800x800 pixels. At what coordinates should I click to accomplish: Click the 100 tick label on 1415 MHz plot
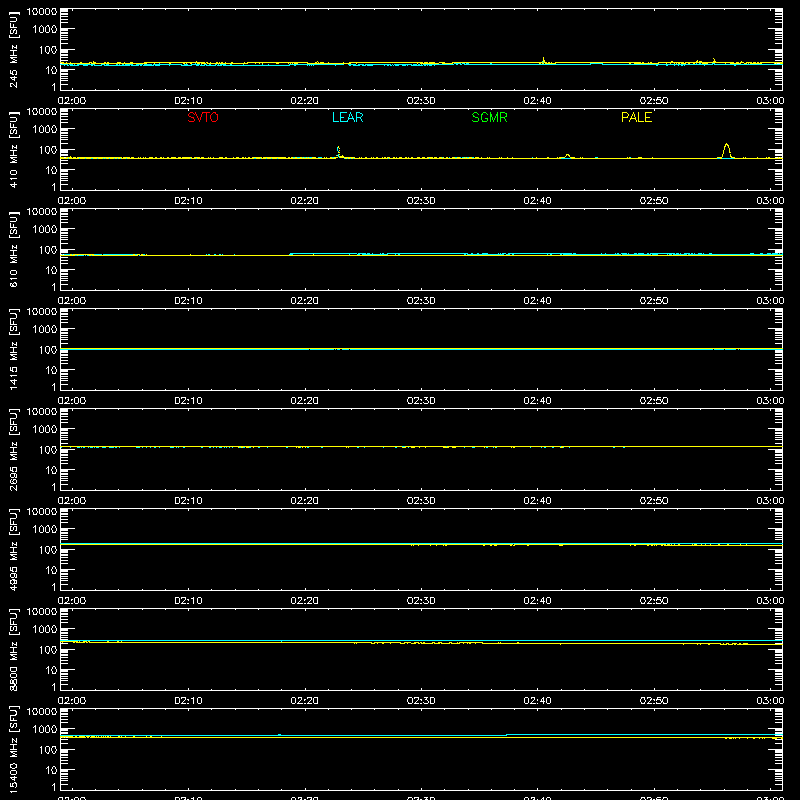click(x=48, y=350)
